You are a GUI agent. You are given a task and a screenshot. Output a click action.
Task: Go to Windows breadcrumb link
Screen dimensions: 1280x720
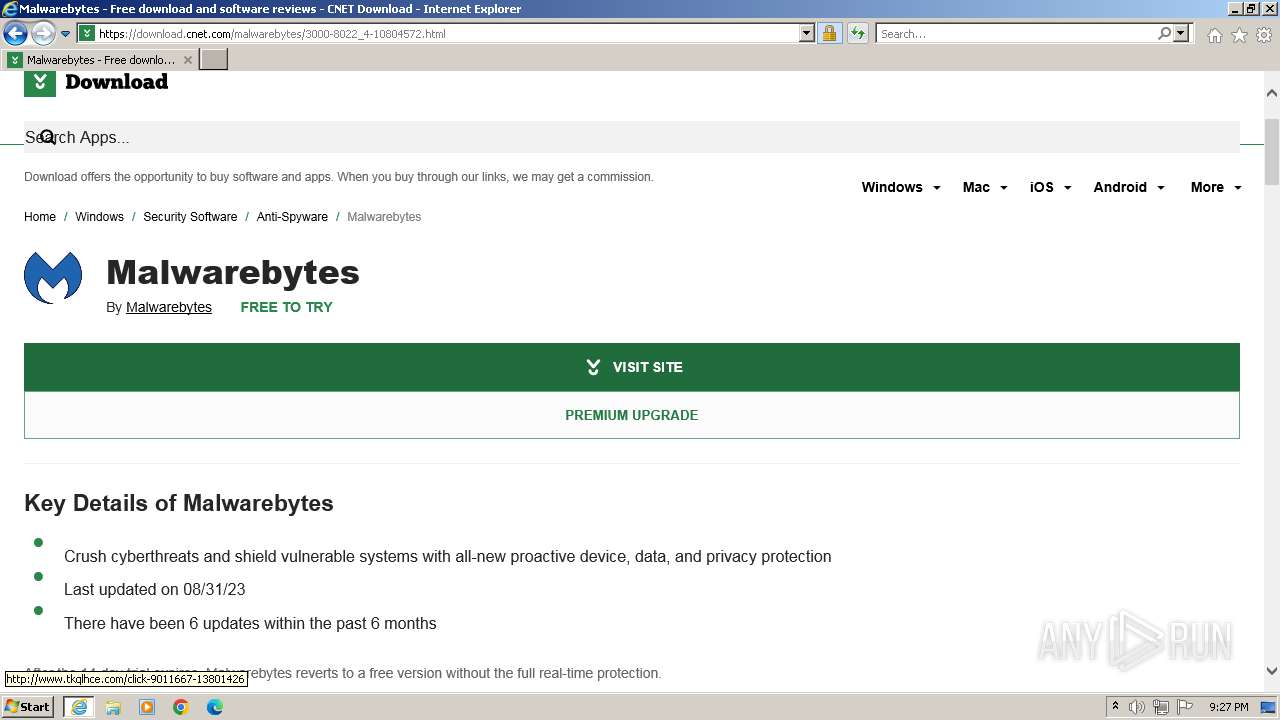pos(99,217)
